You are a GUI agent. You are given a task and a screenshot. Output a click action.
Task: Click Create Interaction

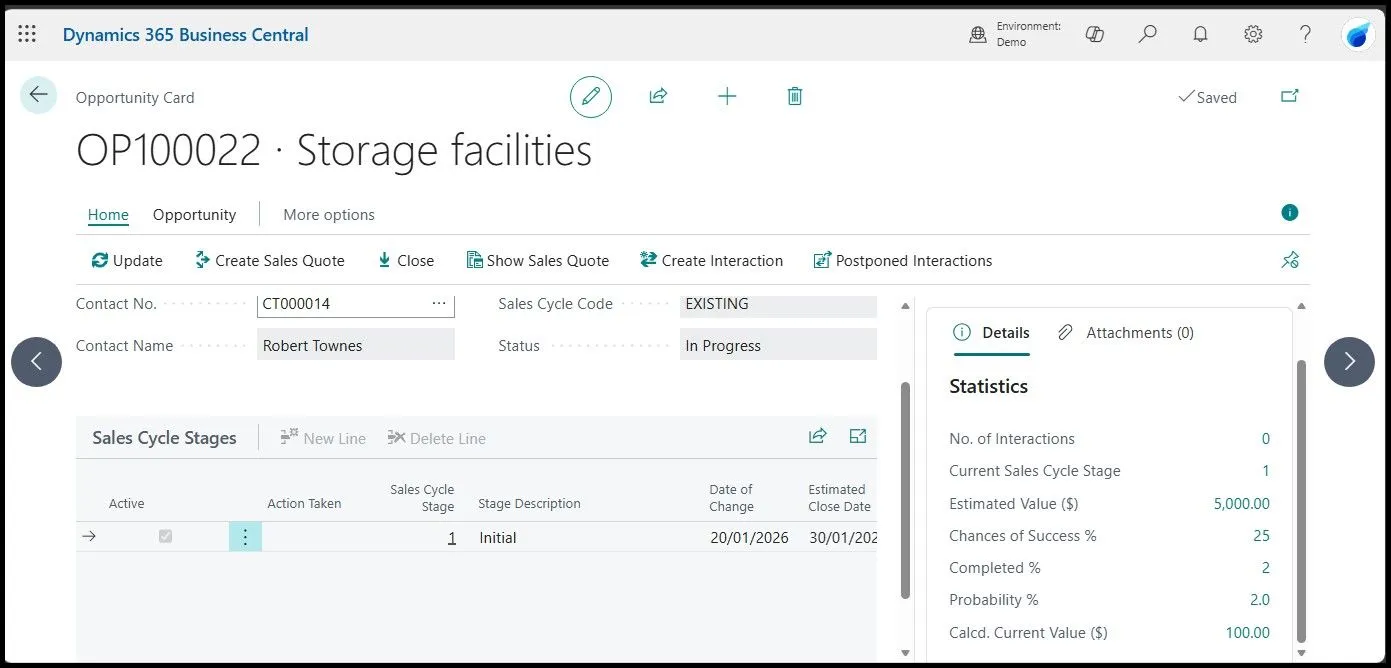(711, 260)
